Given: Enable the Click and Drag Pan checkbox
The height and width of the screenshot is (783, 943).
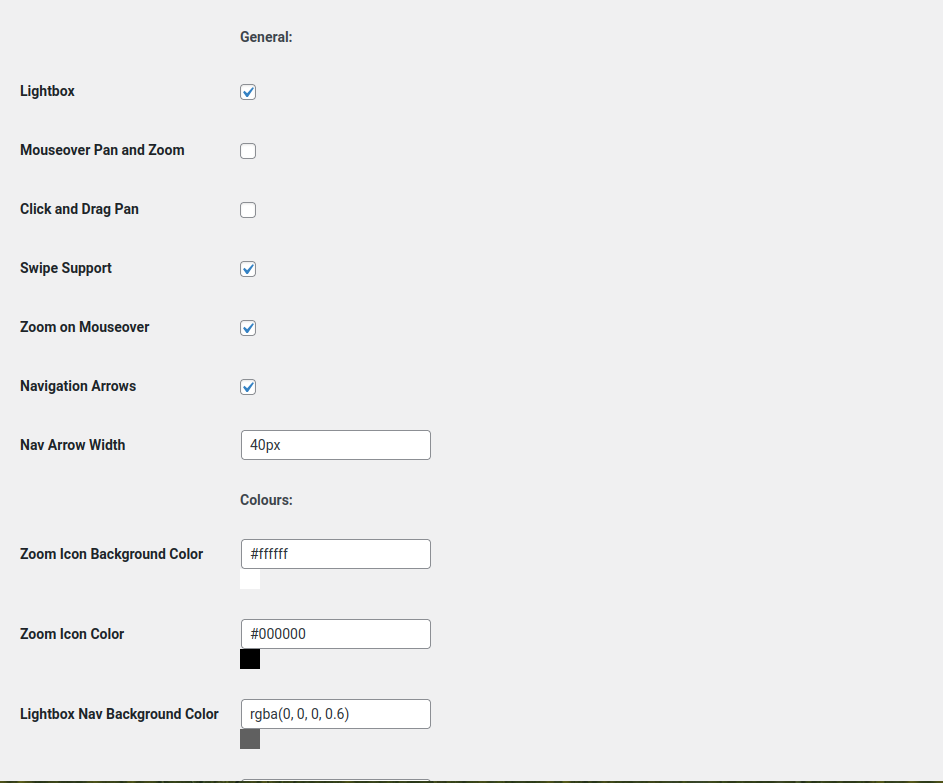Looking at the screenshot, I should point(248,210).
